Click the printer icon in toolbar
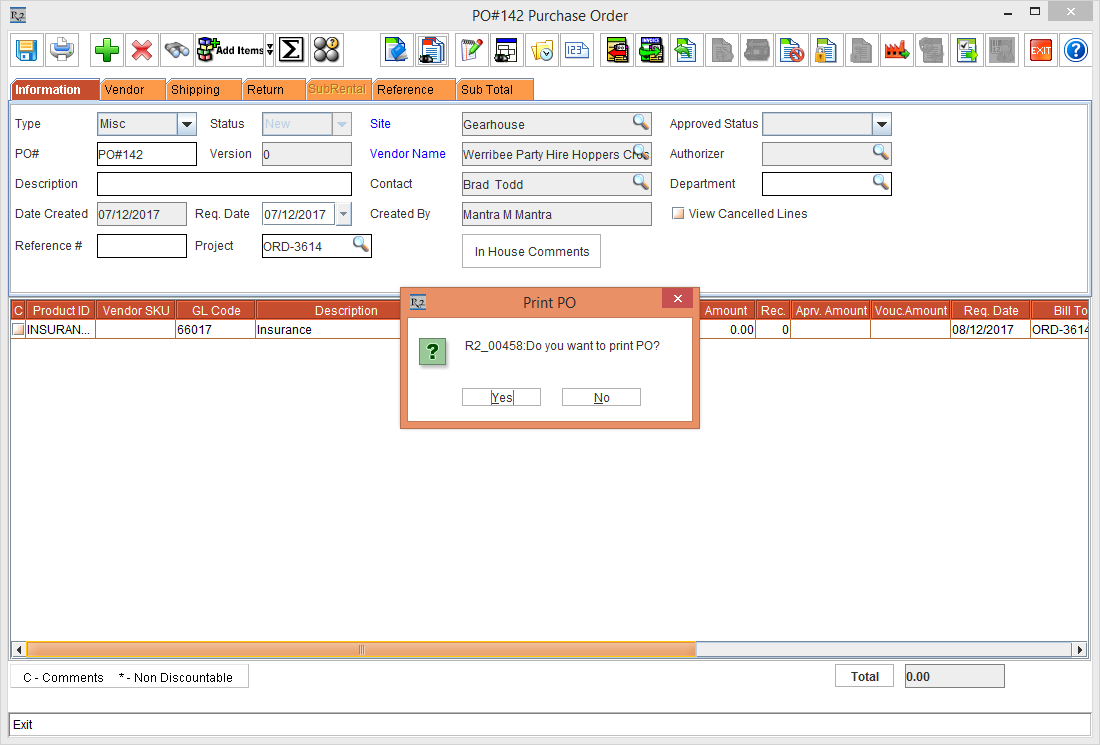Screen dimensions: 1100x745 point(62,49)
